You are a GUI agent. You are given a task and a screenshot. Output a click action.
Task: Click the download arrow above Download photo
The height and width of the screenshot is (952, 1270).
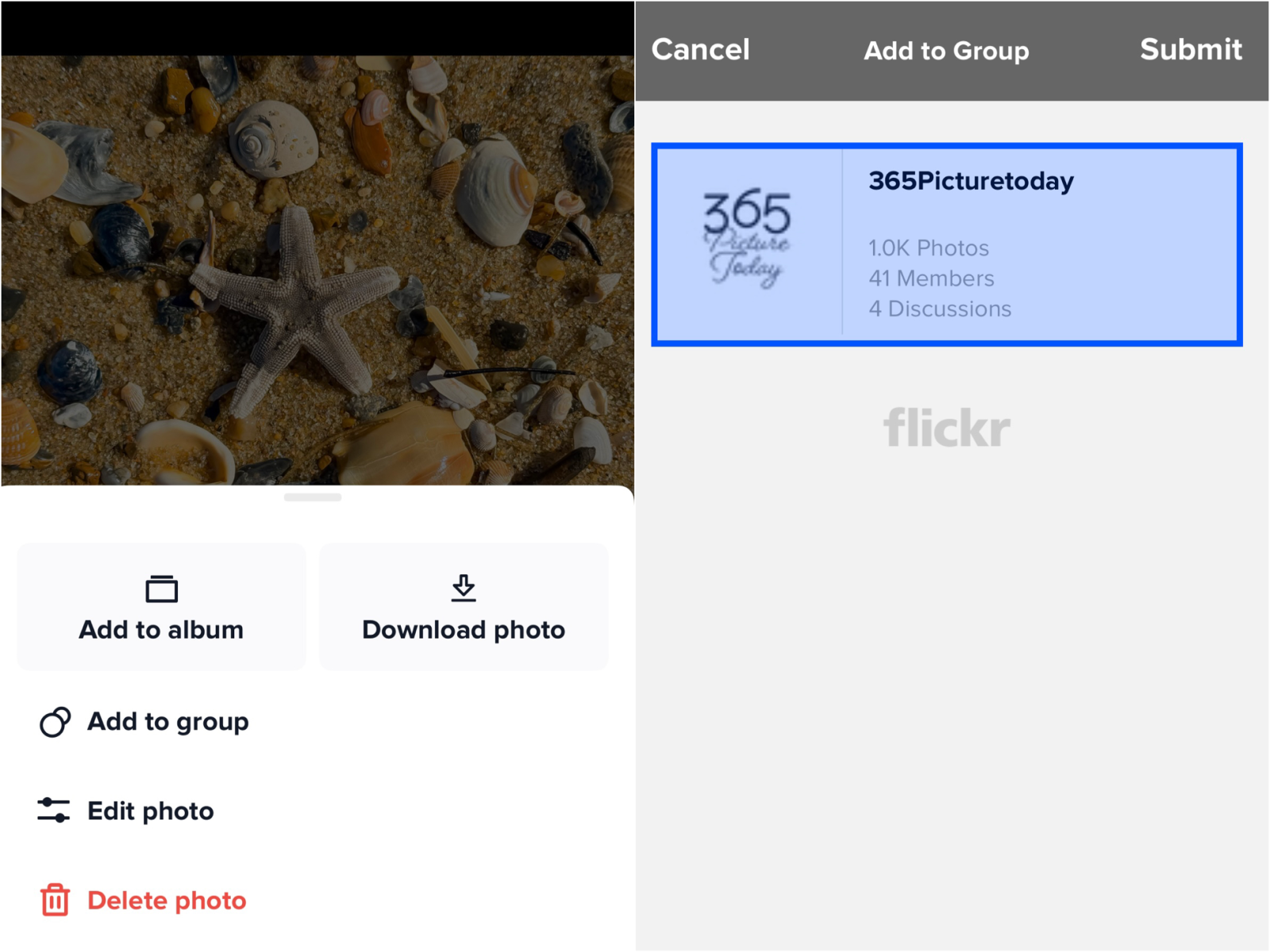(464, 588)
